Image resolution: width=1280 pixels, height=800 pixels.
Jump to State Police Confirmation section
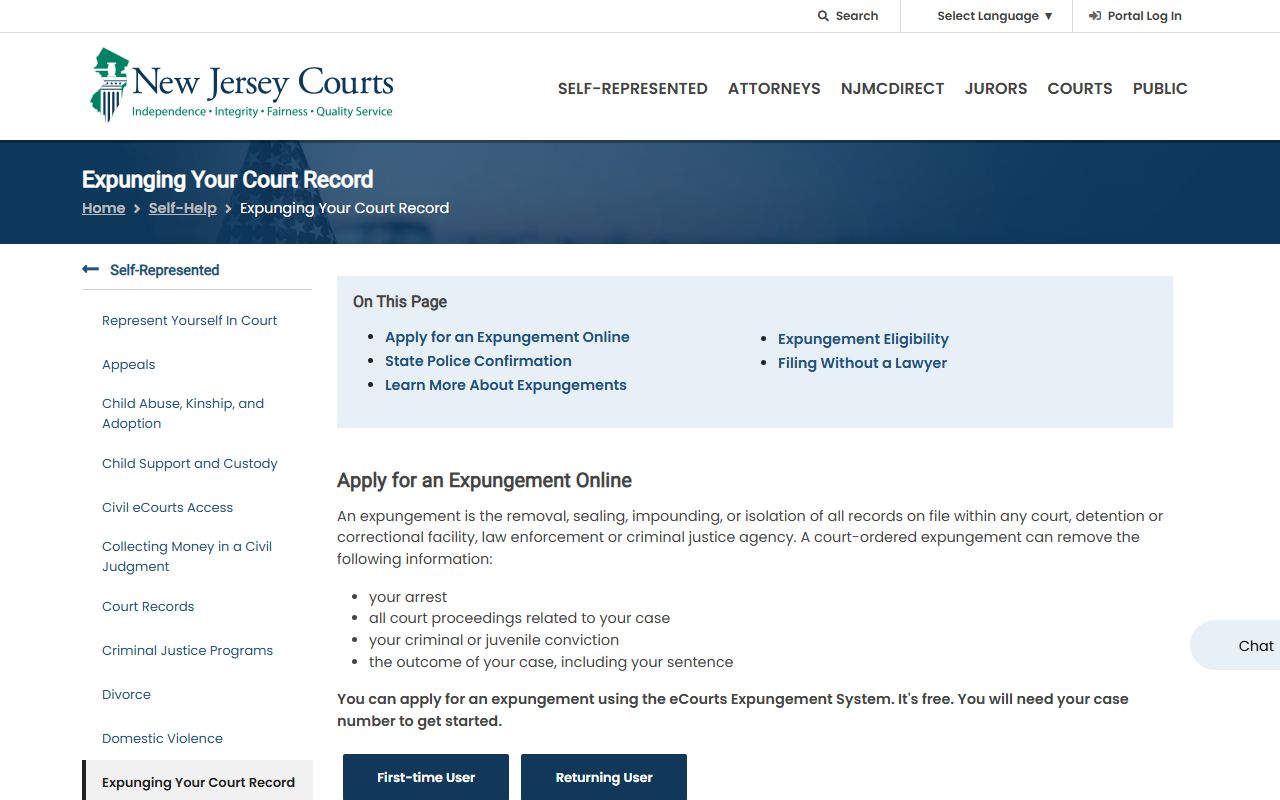pos(478,361)
